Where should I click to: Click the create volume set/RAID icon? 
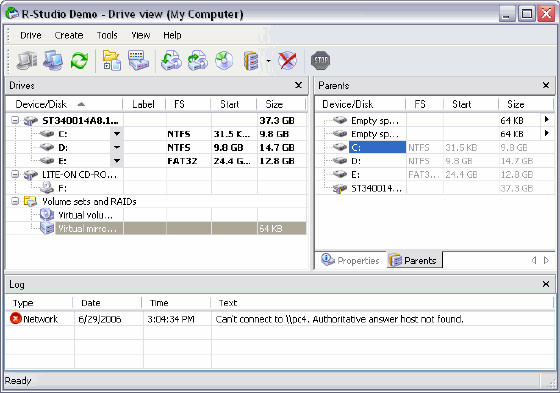[x=251, y=60]
